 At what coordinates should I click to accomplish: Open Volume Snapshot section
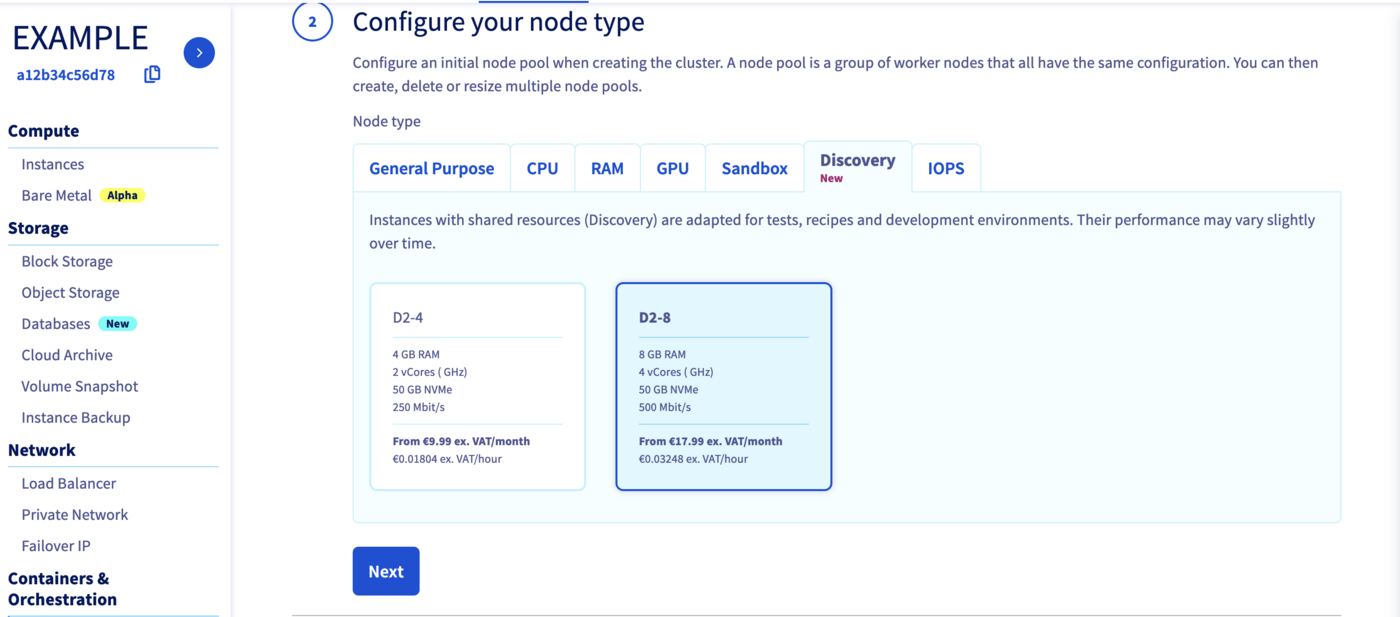point(79,385)
